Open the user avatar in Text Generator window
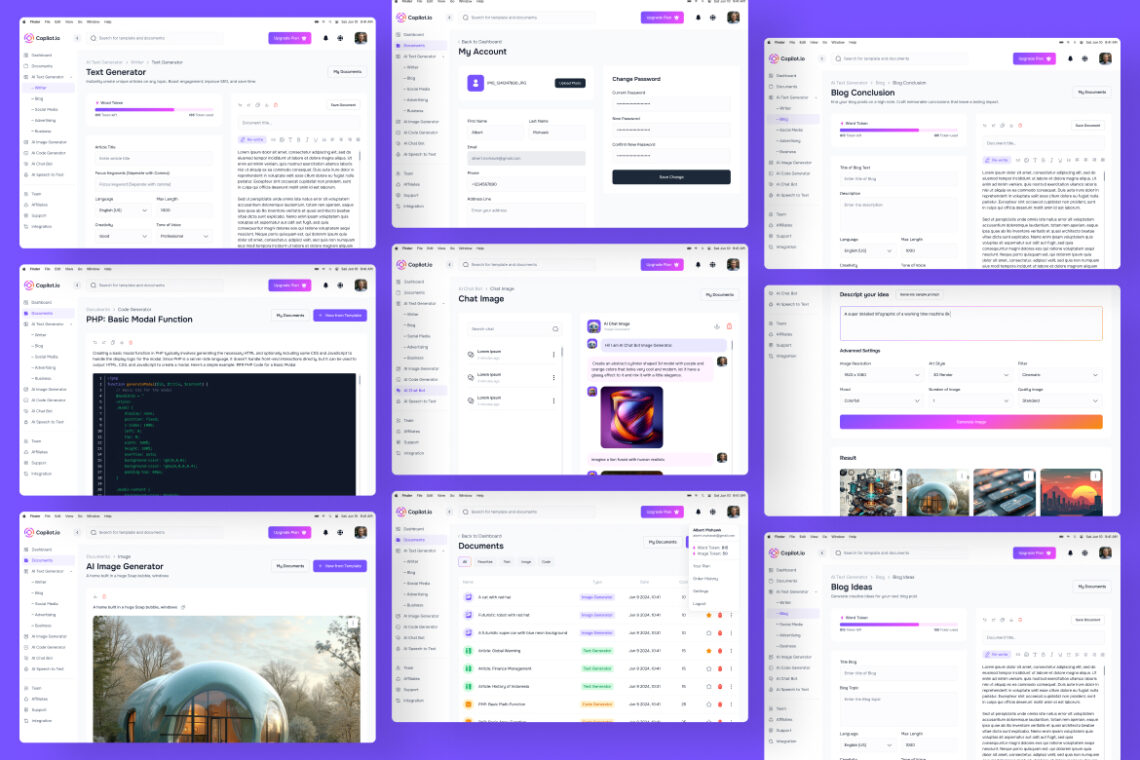This screenshot has width=1140, height=760. click(x=361, y=38)
